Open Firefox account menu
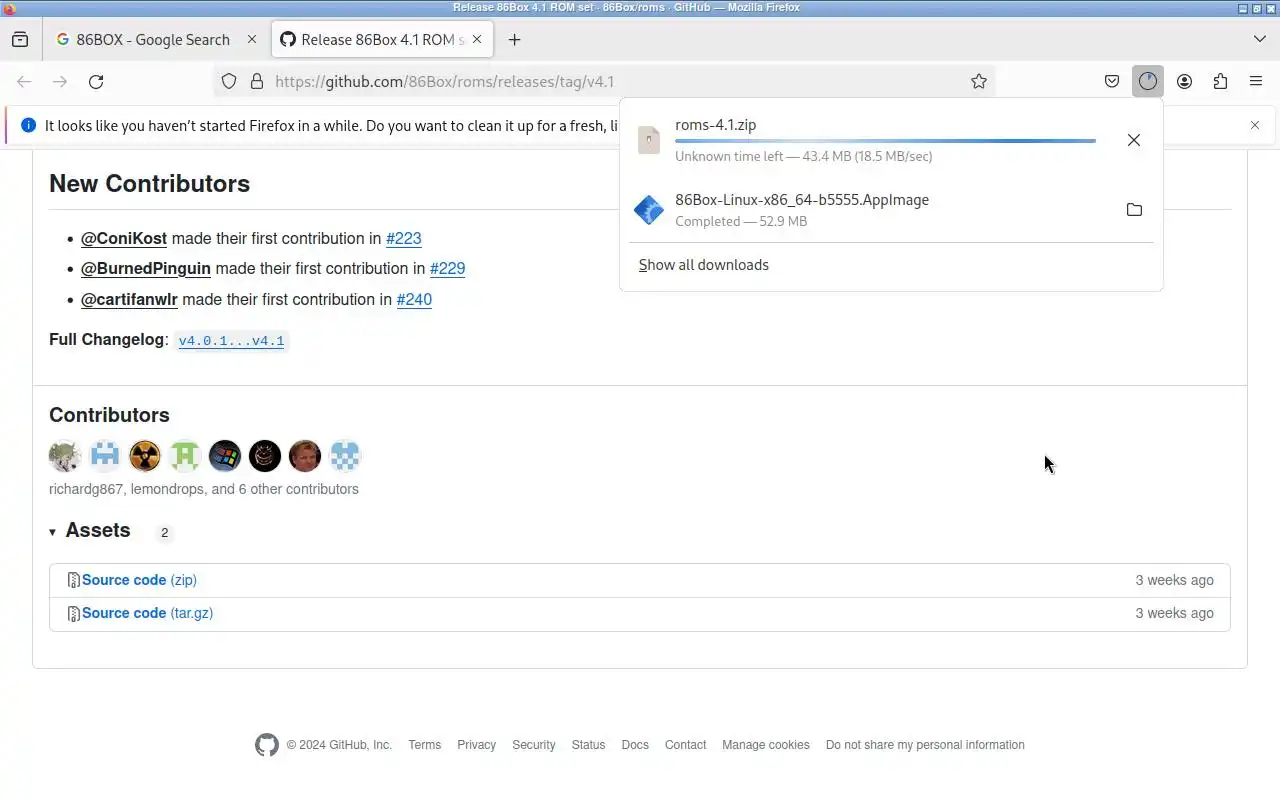 coord(1184,82)
